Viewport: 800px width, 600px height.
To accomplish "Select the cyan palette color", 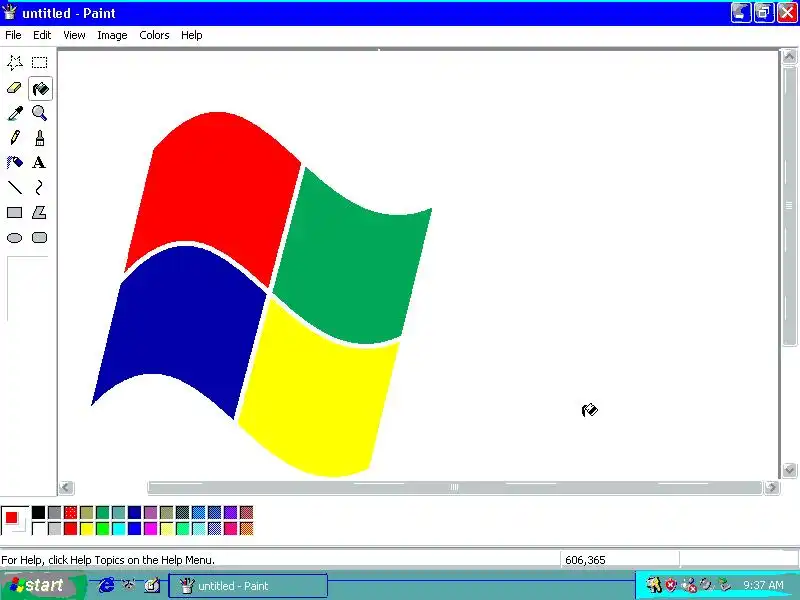I will pyautogui.click(x=118, y=528).
